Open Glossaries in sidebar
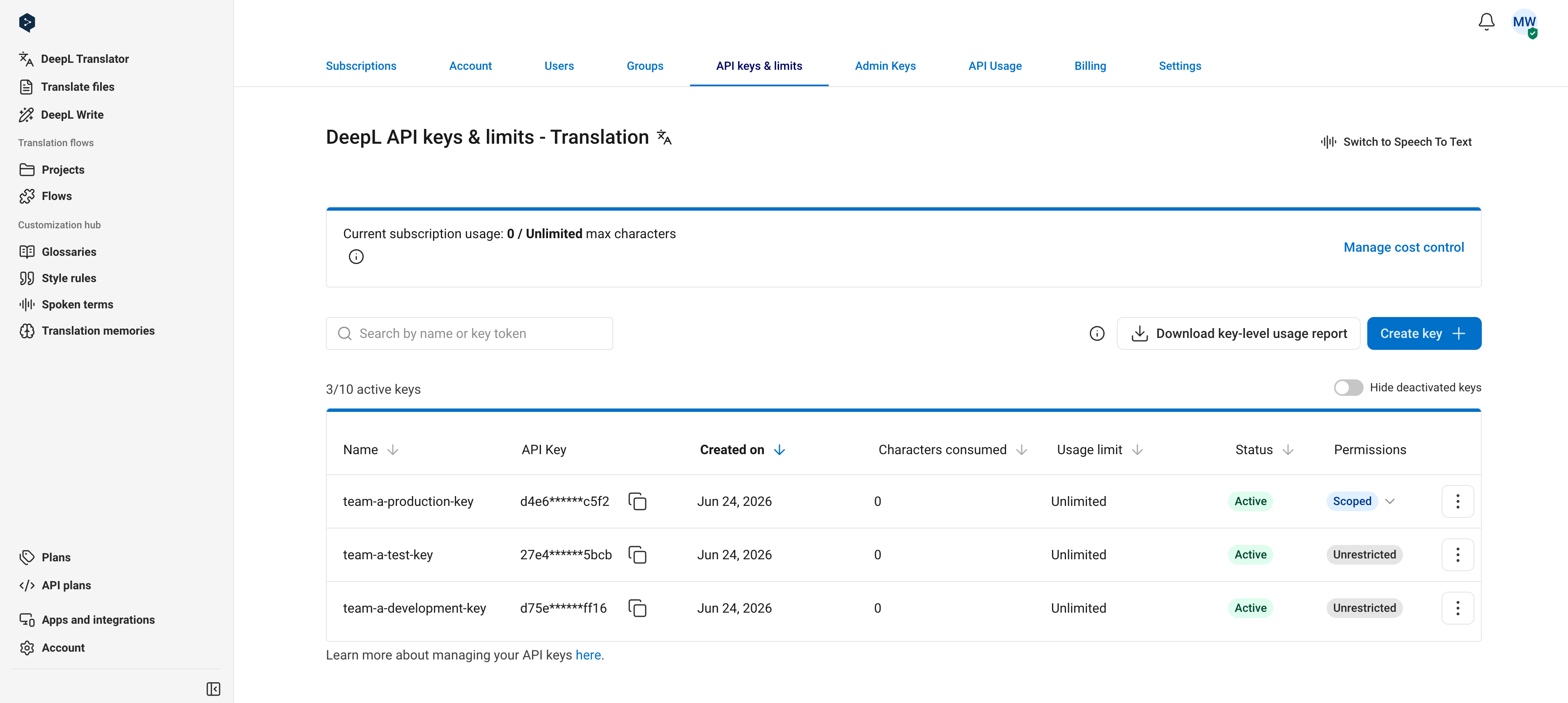The width and height of the screenshot is (1568, 703). (58, 252)
